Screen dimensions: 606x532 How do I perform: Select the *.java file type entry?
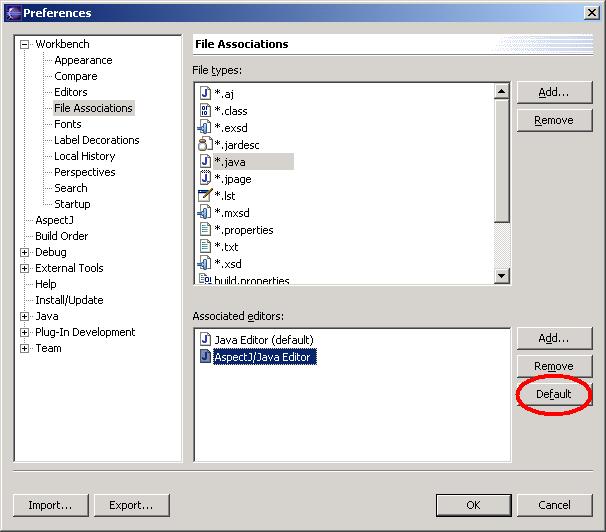pos(254,161)
